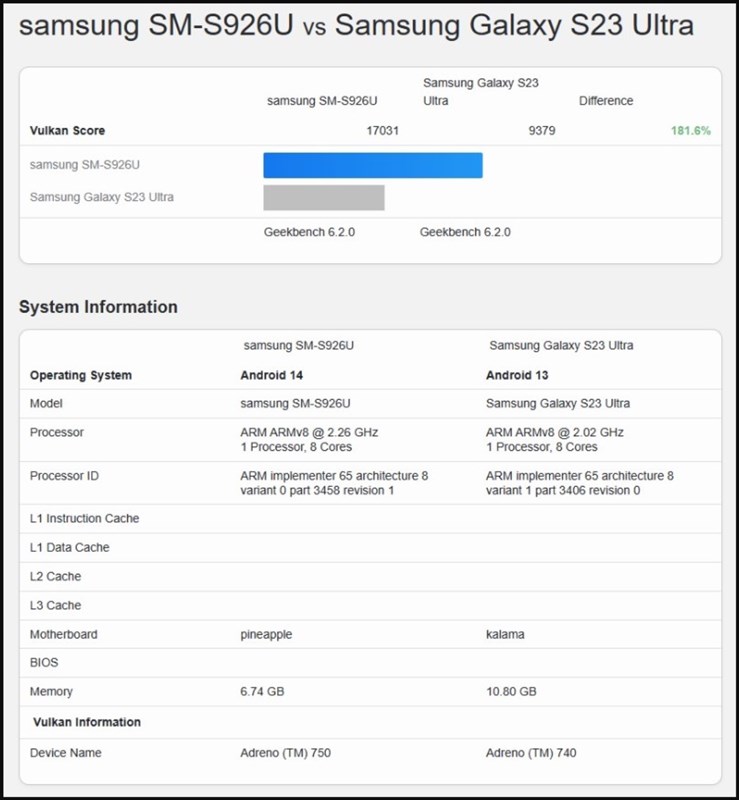Click the 'System Information' heading

(98, 307)
